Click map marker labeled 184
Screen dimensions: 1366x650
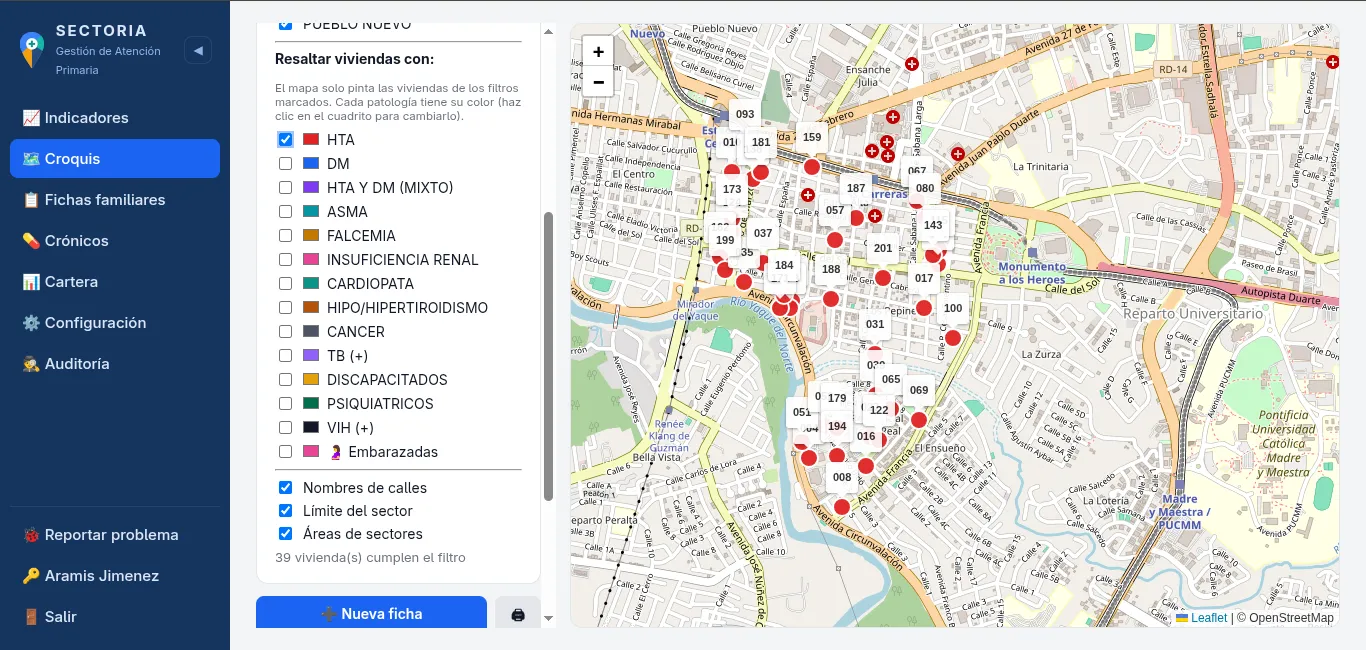(784, 266)
